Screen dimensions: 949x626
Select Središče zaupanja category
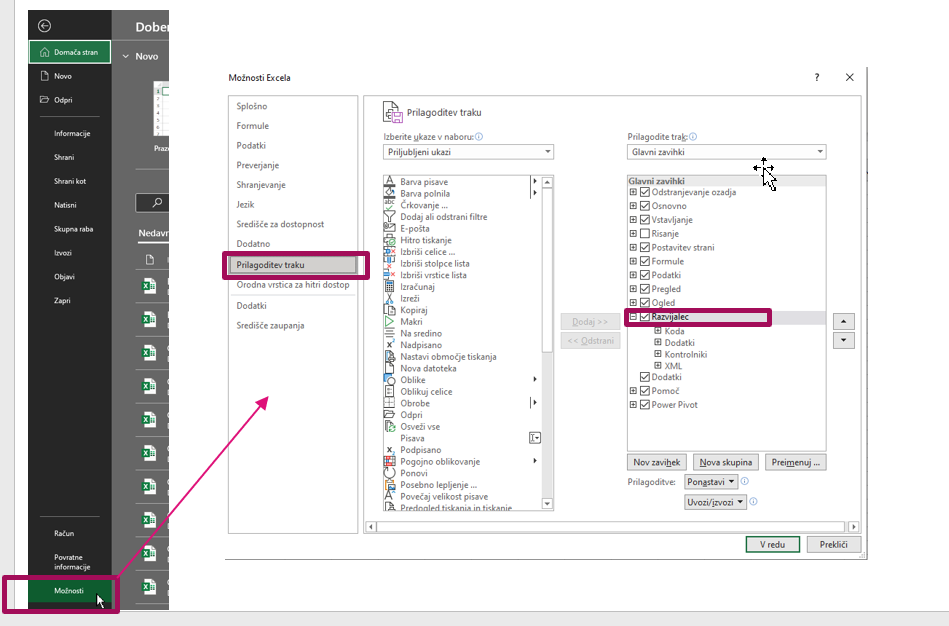(x=270, y=325)
